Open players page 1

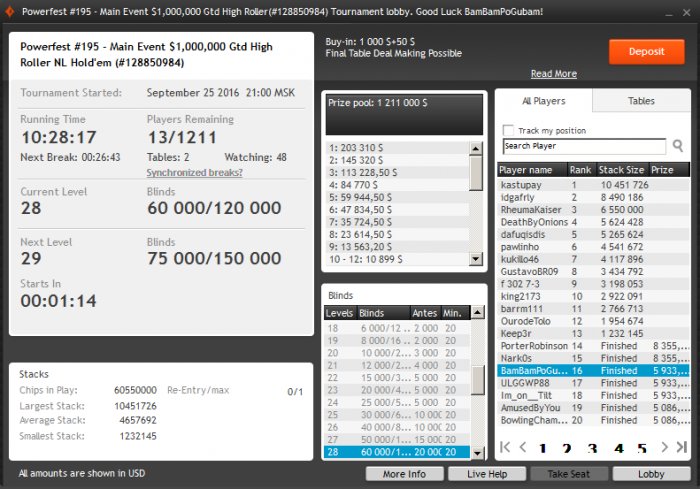point(543,448)
